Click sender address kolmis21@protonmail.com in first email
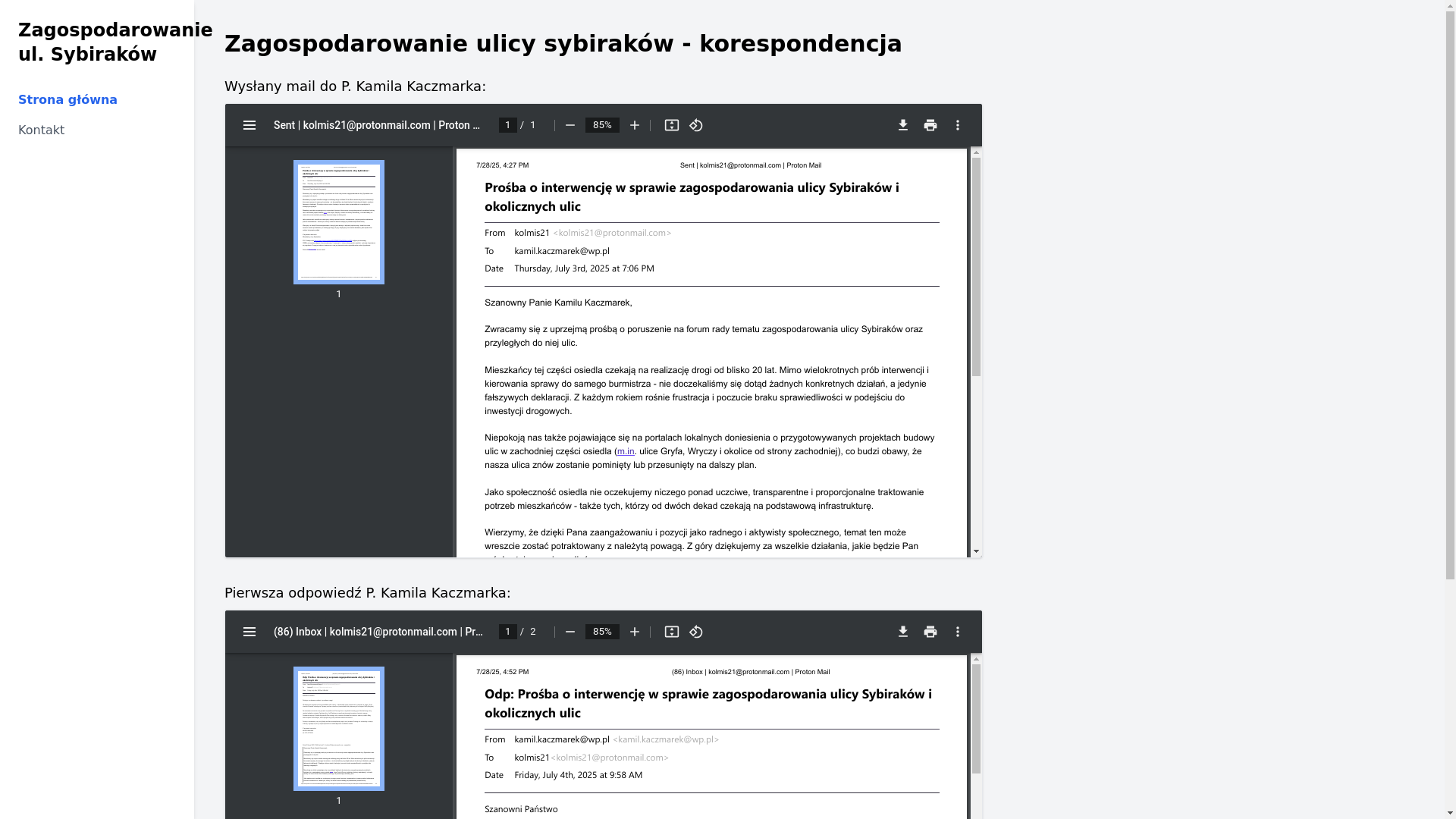Screen dimensions: 1456x819 [x=612, y=233]
